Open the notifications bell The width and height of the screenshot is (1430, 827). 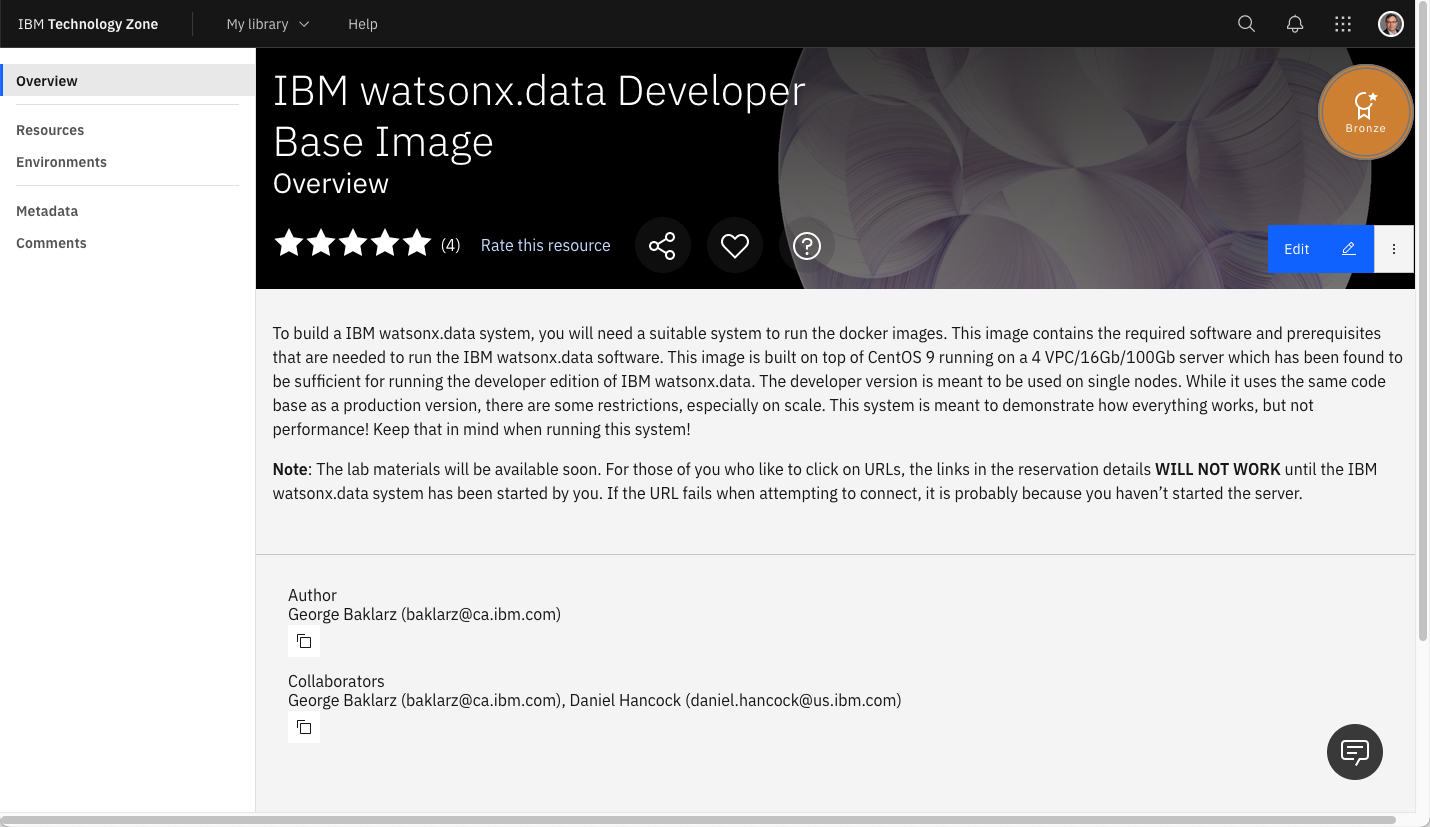pos(1295,24)
